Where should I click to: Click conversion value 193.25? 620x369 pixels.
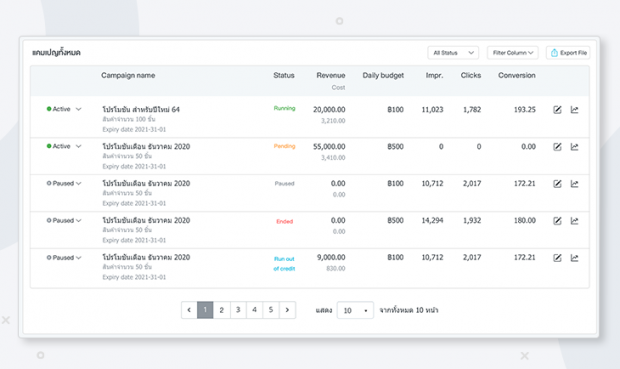(525, 110)
